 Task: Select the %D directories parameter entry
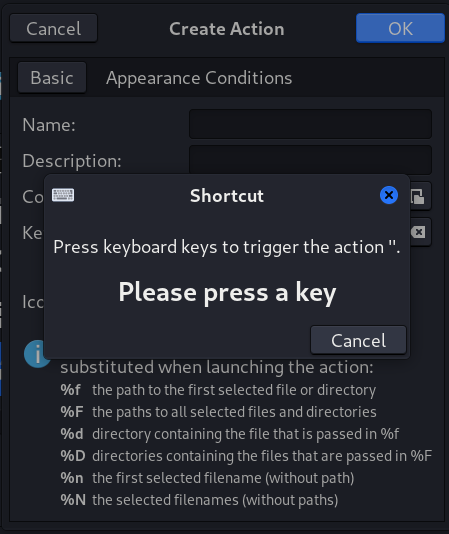246,456
